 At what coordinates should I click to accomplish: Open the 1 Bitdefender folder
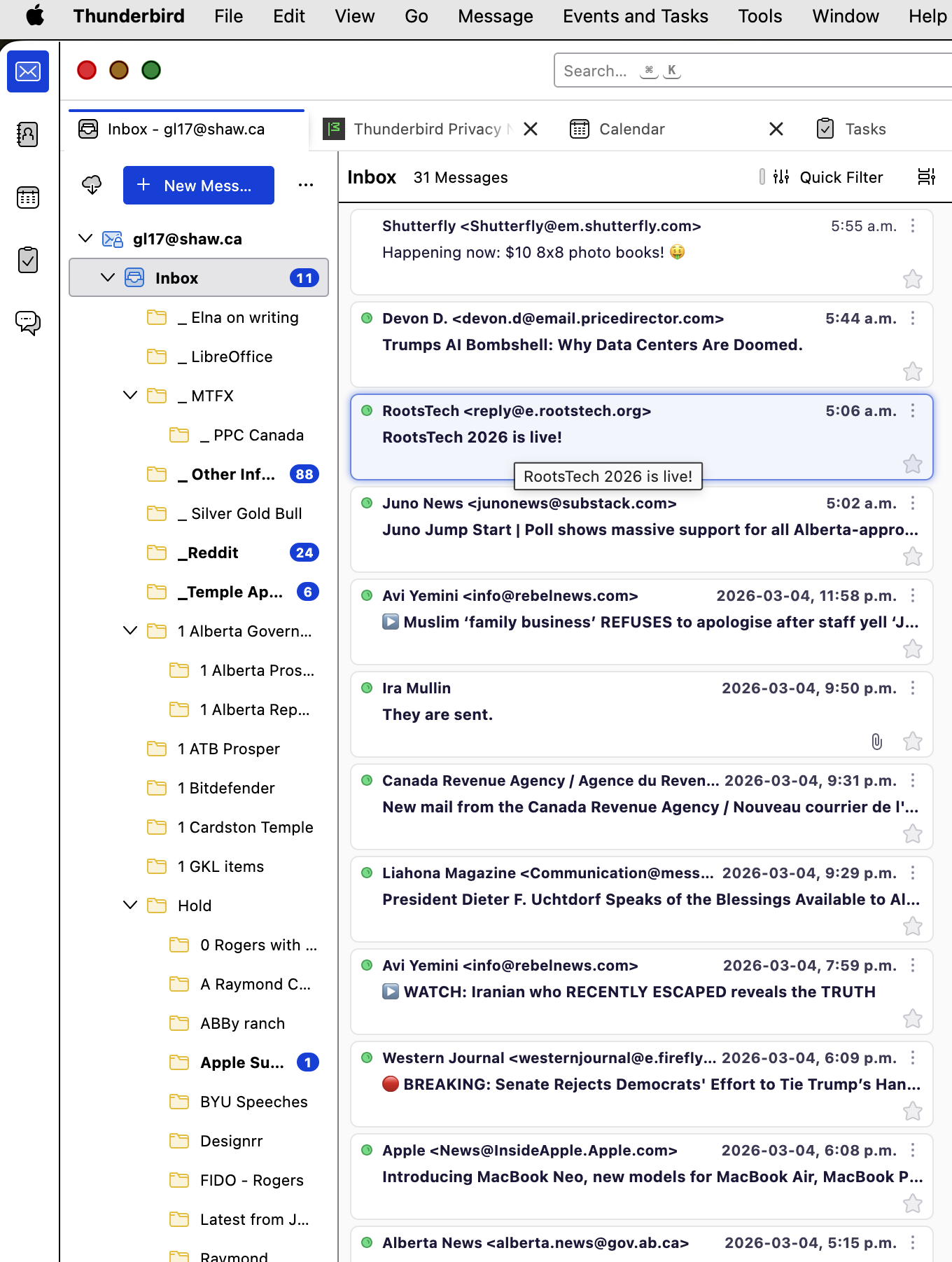[199, 788]
